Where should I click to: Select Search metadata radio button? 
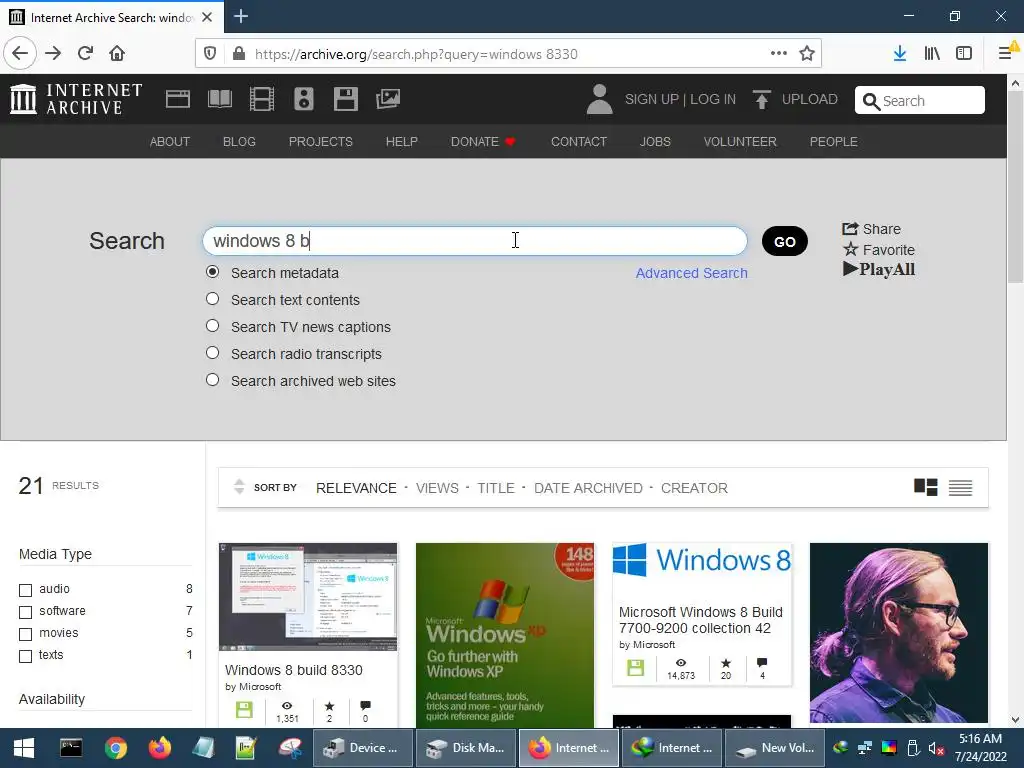212,272
